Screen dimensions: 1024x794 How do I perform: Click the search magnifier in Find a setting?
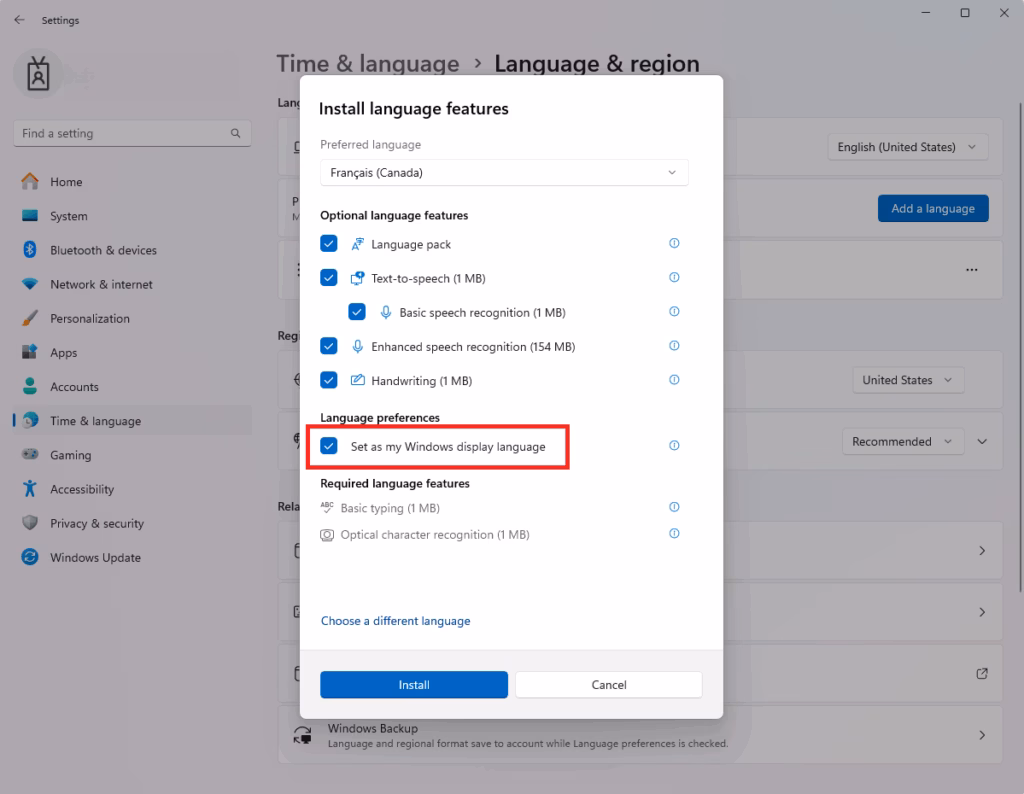click(x=235, y=133)
